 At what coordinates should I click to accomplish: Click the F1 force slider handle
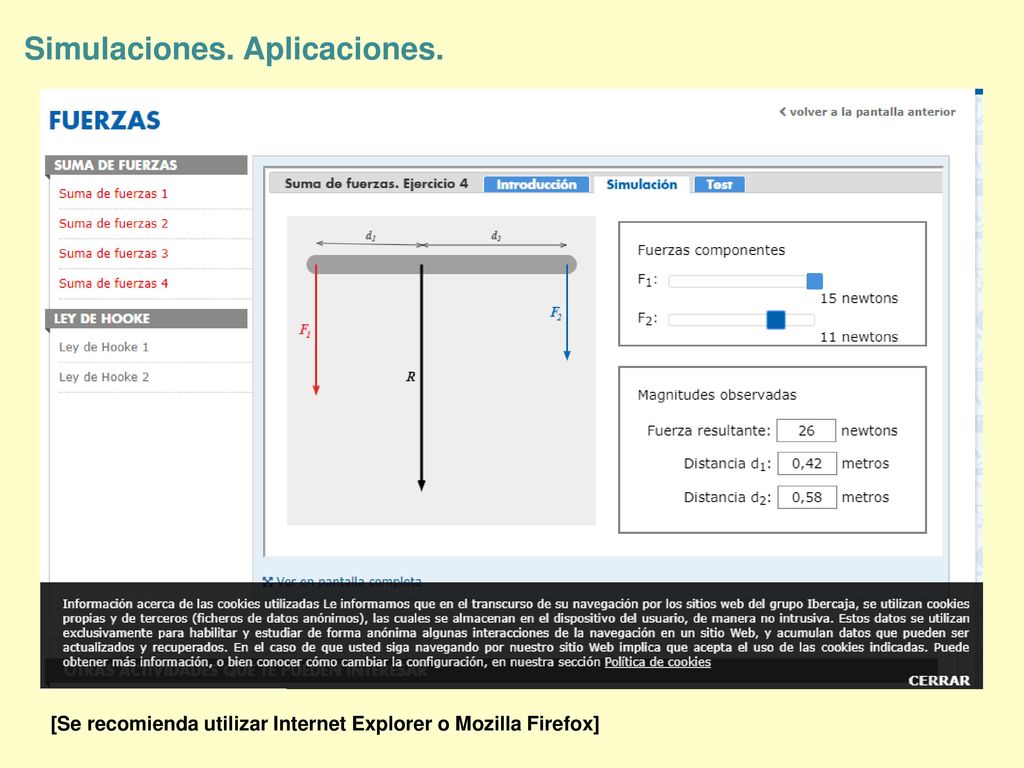click(814, 281)
